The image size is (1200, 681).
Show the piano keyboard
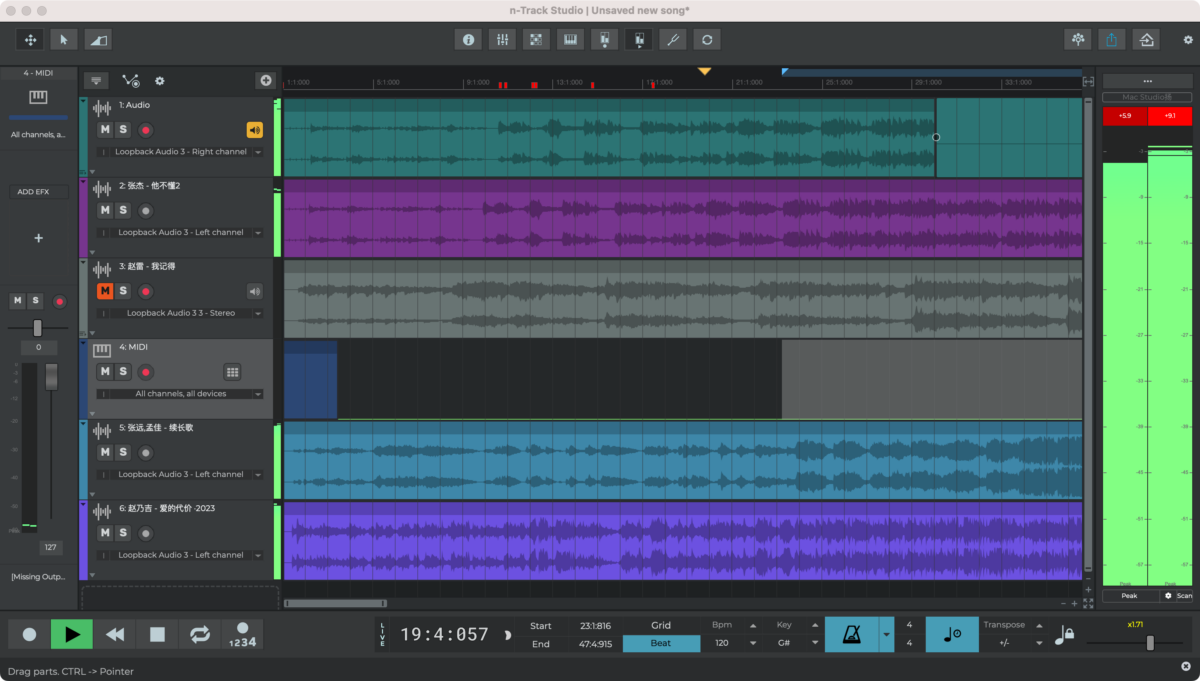click(570, 40)
